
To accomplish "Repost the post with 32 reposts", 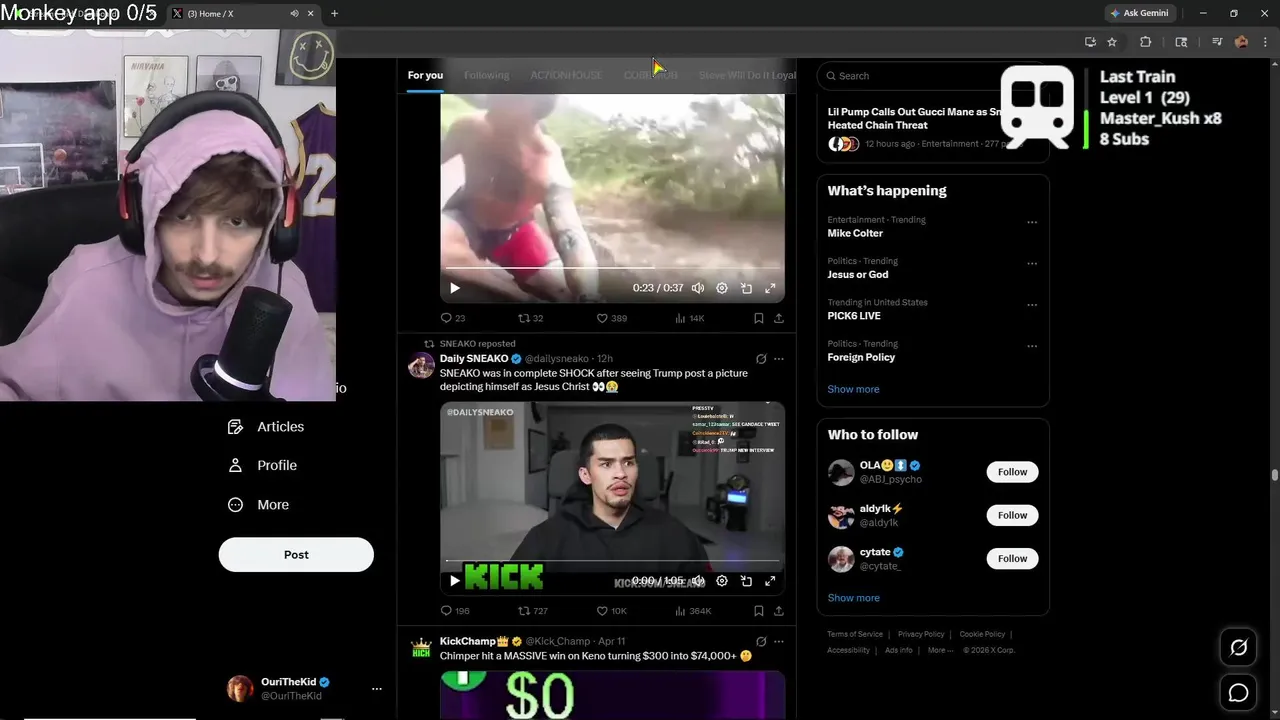I will point(530,318).
